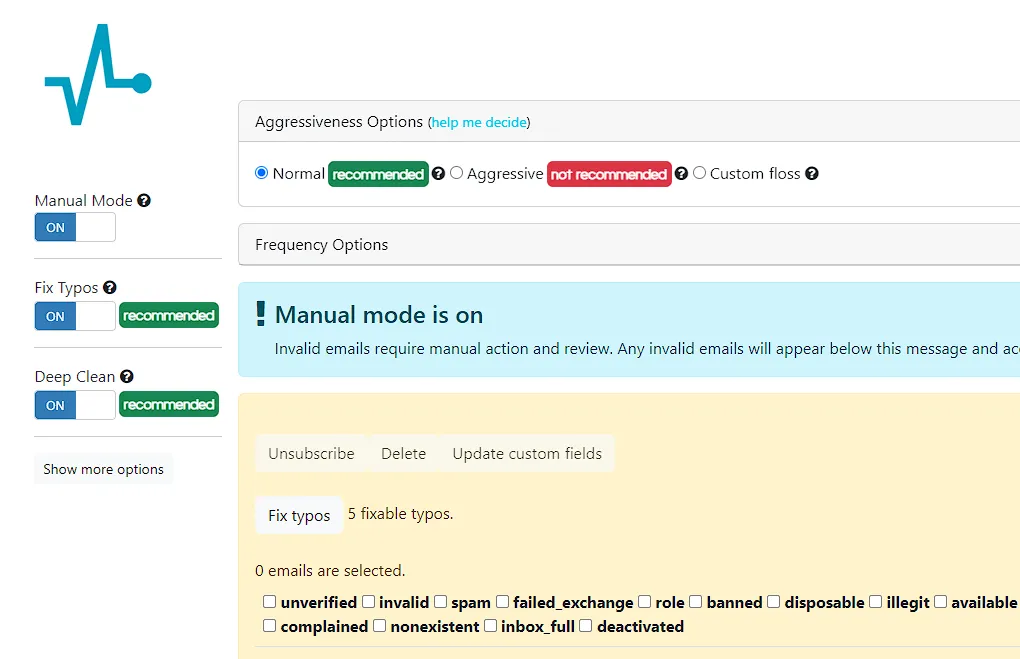This screenshot has width=1020, height=659.
Task: Click the '0 emails are selected.' text
Action: coord(330,571)
